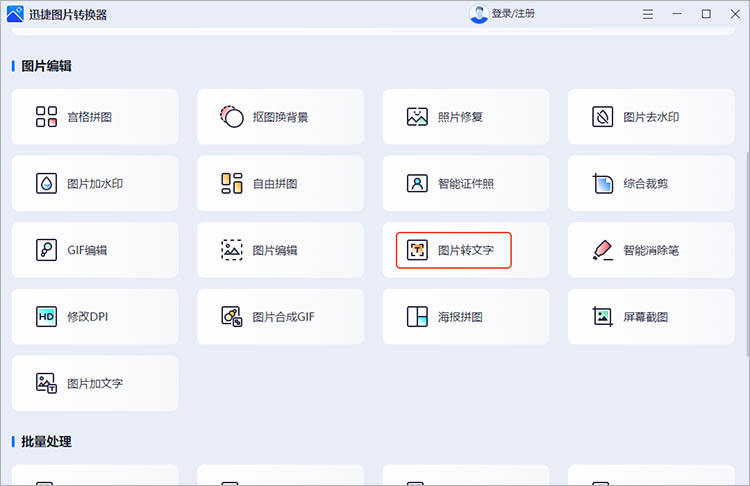
Task: Select the 综合裁剪 label
Action: pos(646,184)
